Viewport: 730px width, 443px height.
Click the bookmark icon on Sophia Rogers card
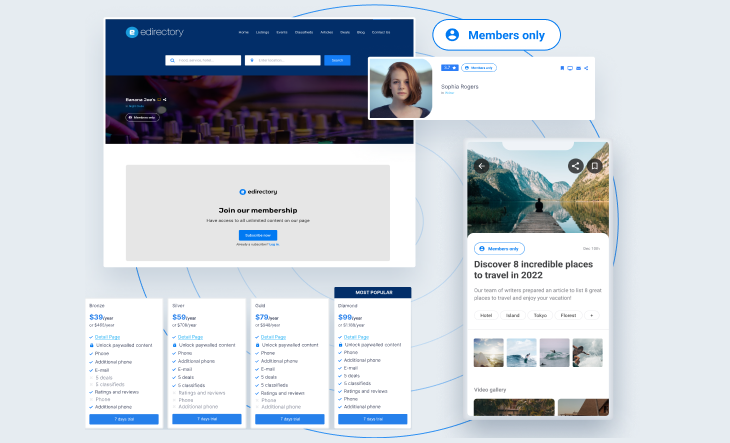(x=562, y=68)
